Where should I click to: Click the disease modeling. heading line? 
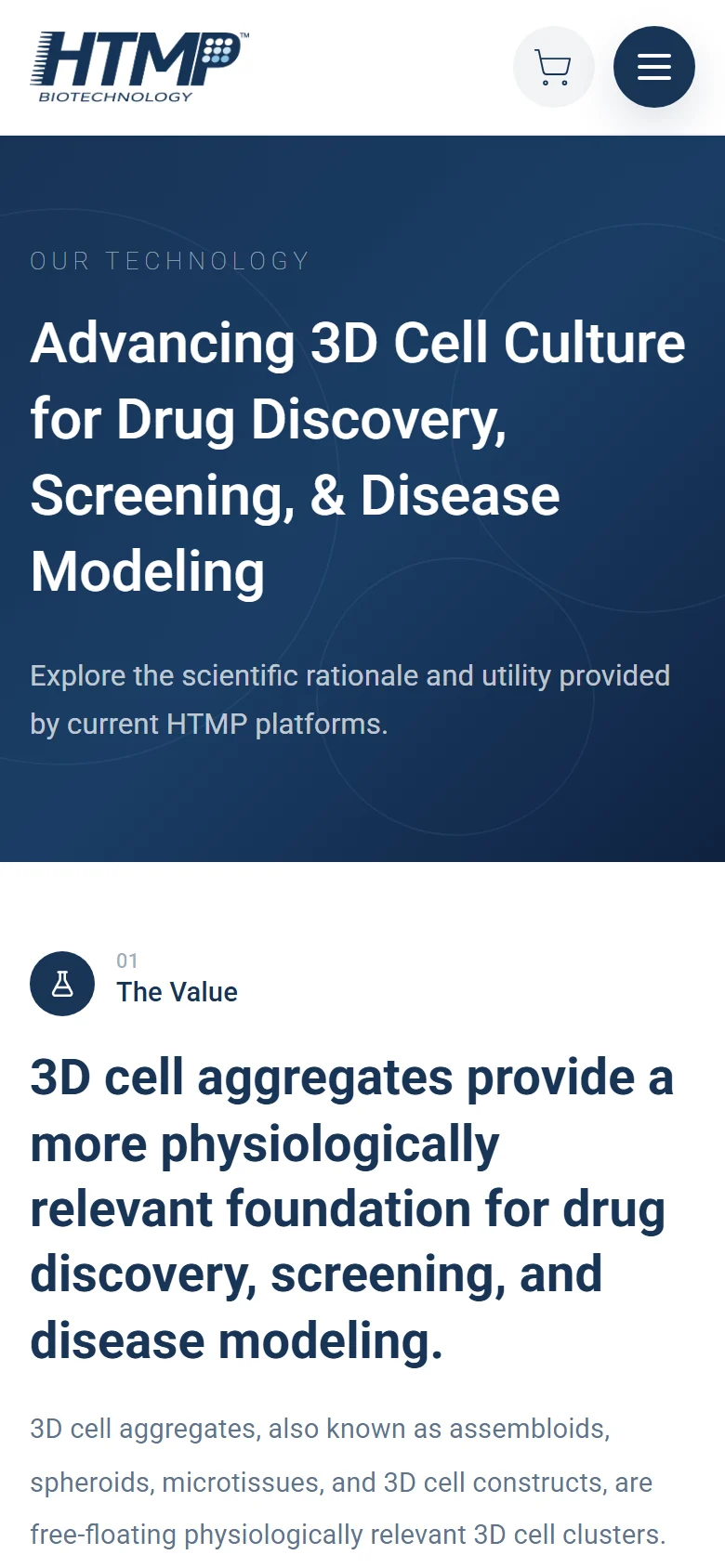[x=236, y=1340]
